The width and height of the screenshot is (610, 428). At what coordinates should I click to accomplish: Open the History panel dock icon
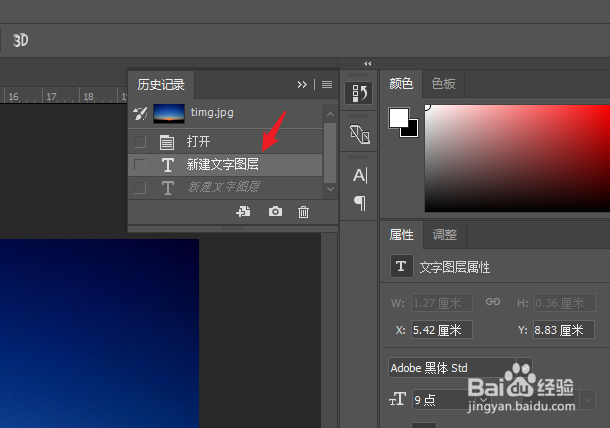pos(359,93)
